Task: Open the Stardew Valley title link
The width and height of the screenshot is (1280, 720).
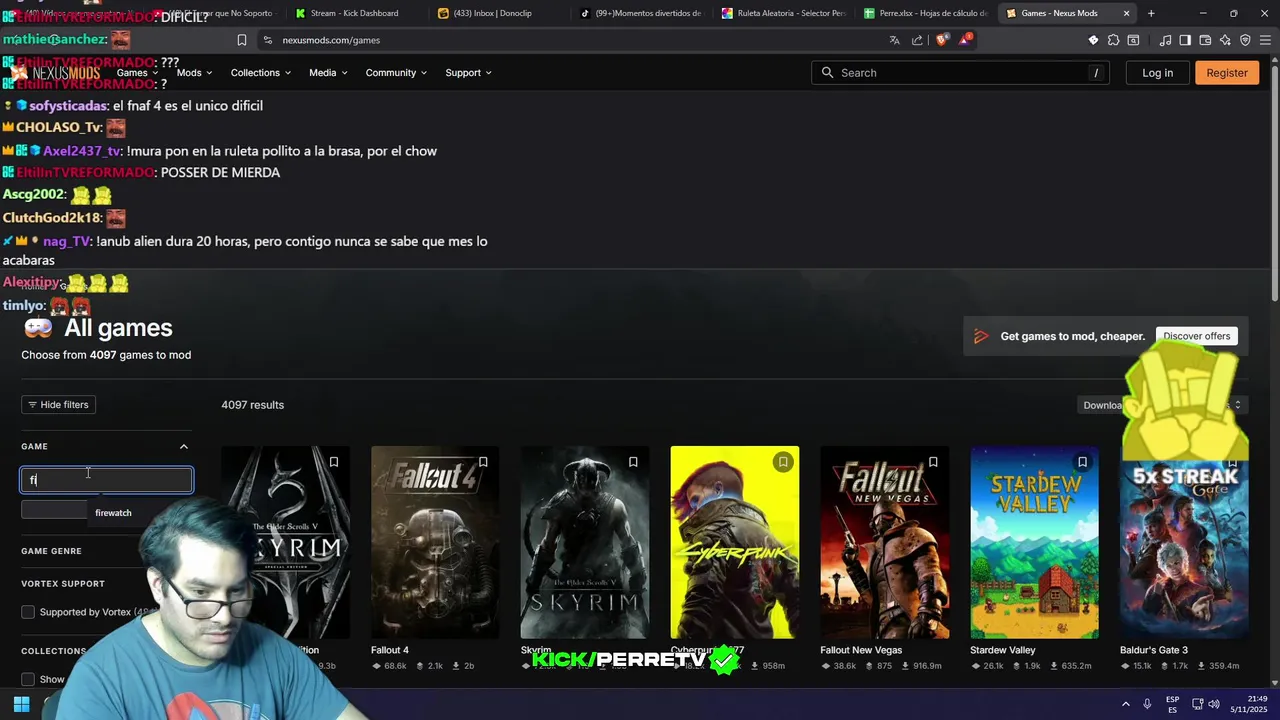Action: 1002,650
